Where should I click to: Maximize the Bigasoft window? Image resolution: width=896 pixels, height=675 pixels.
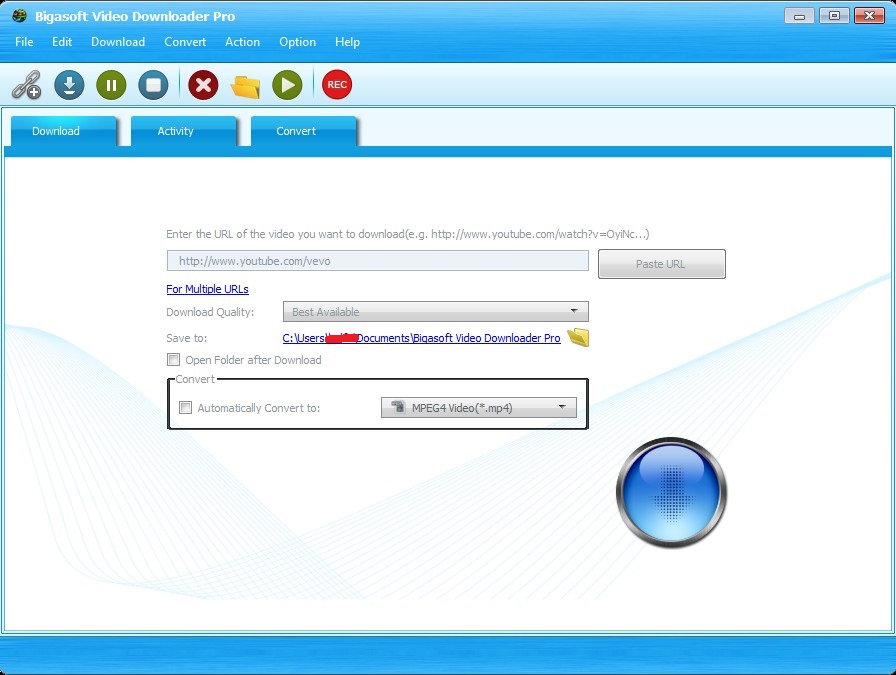pyautogui.click(x=834, y=15)
